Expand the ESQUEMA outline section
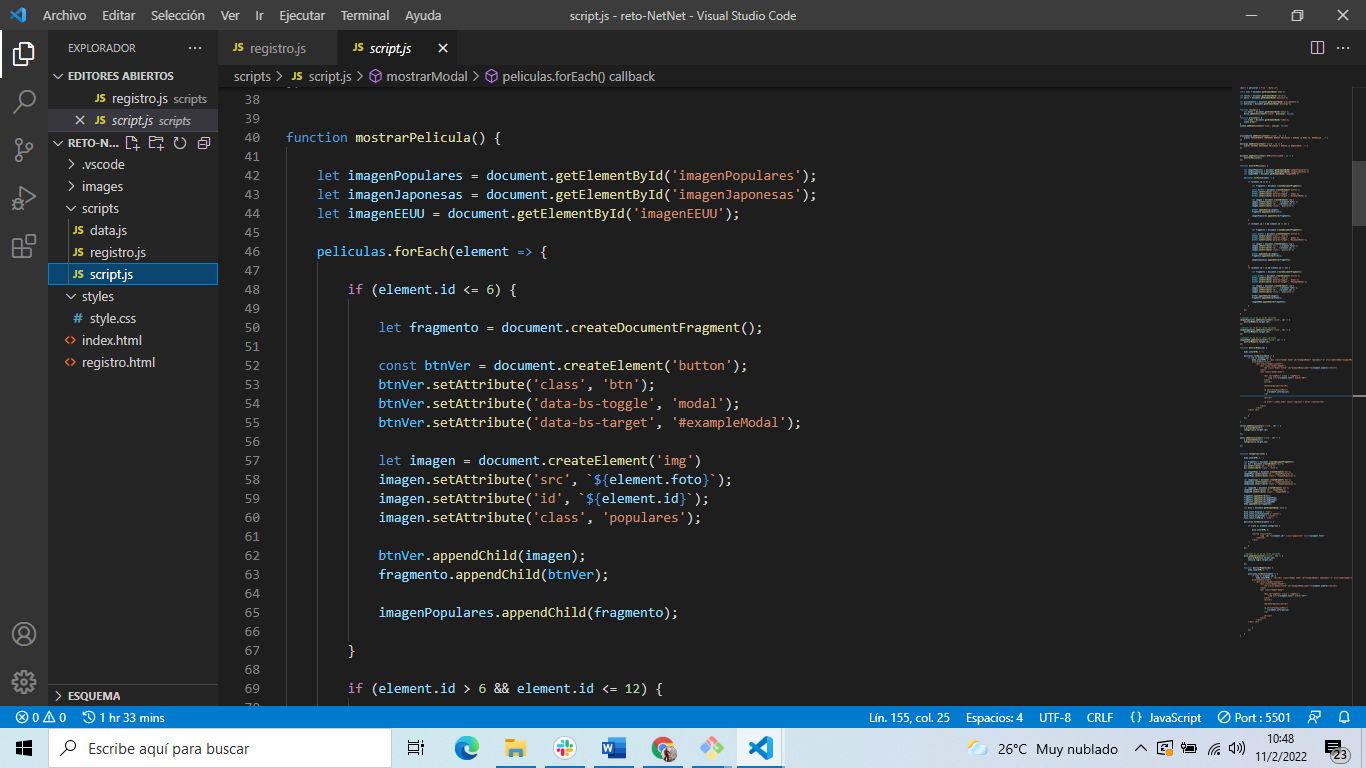 [132, 696]
